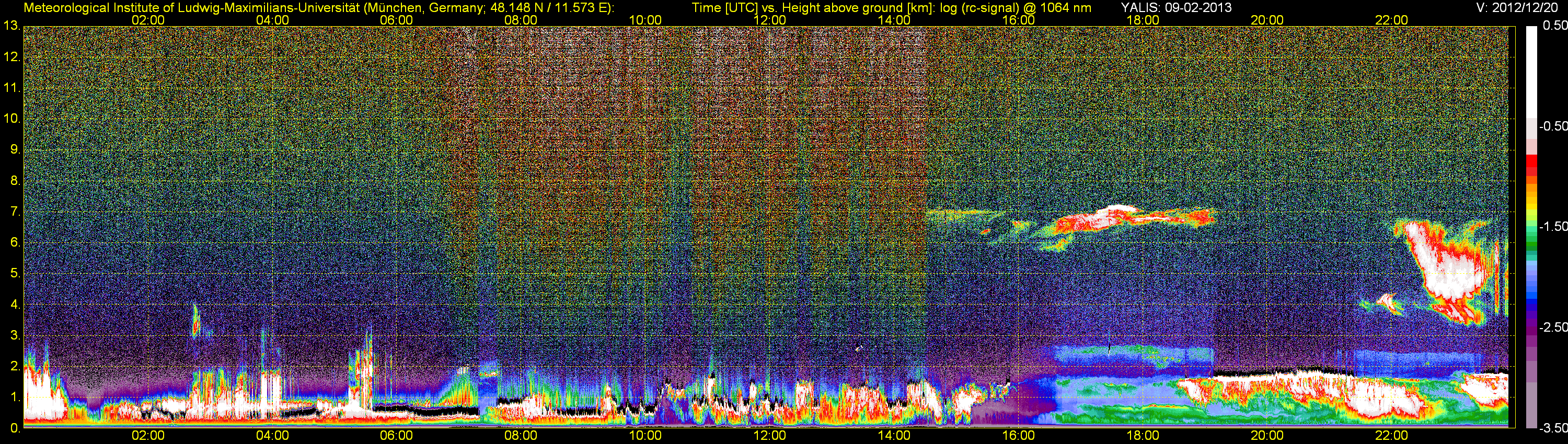Select 14:00 on the bottom time axis

pos(894,436)
